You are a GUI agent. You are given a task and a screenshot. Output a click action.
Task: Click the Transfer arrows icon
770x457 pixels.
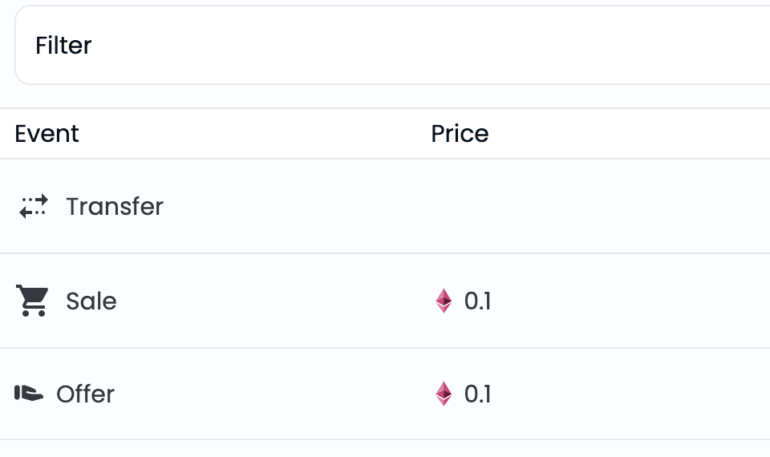pos(33,207)
